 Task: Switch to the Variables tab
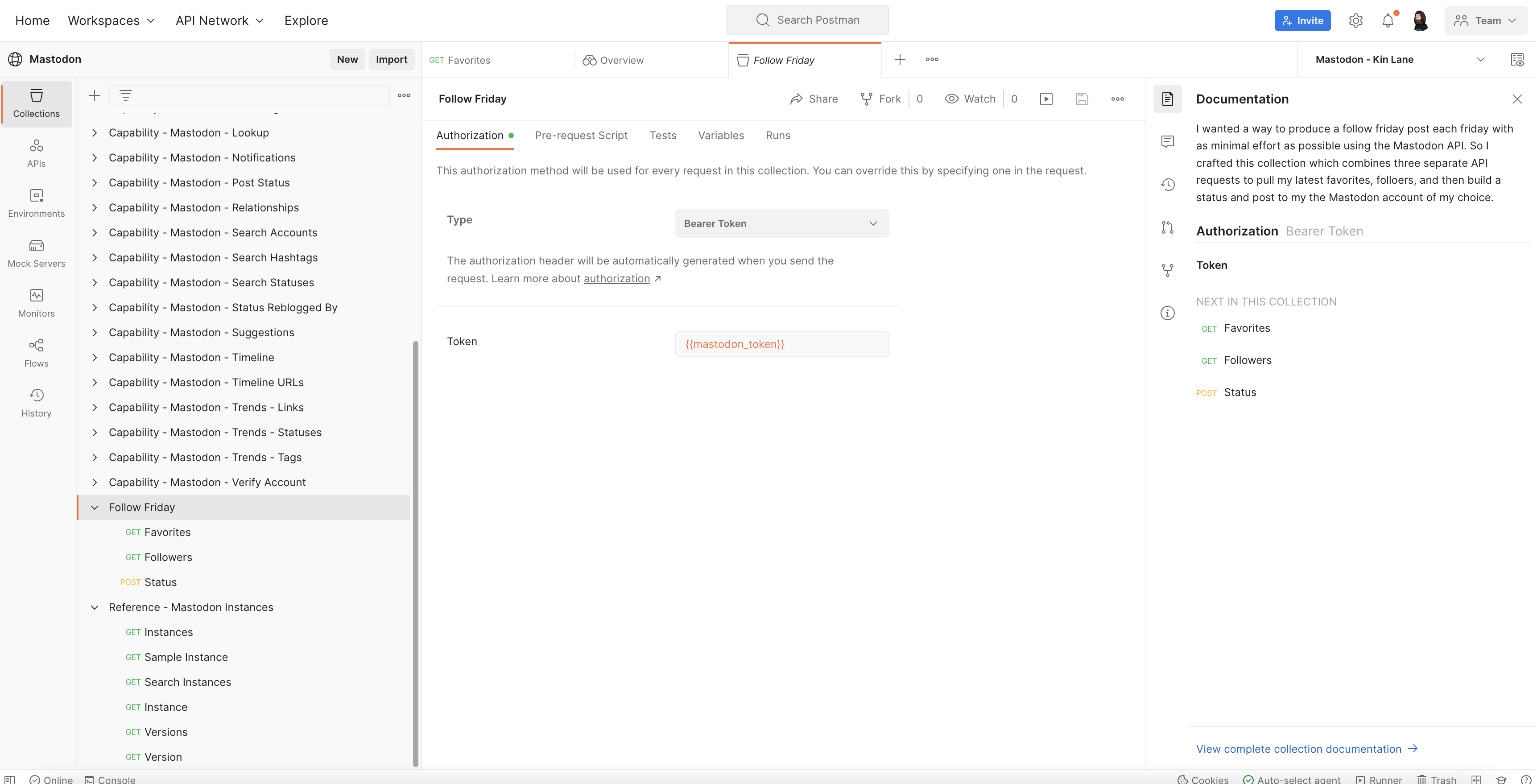[721, 136]
